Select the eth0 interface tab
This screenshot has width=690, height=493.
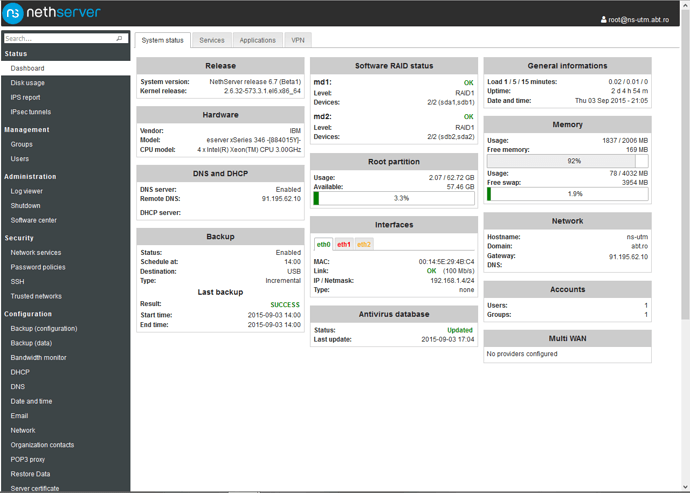(323, 244)
